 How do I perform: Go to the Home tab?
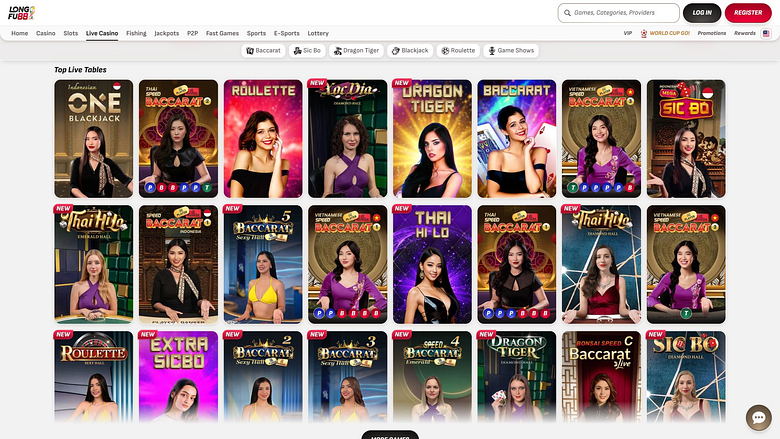[19, 33]
